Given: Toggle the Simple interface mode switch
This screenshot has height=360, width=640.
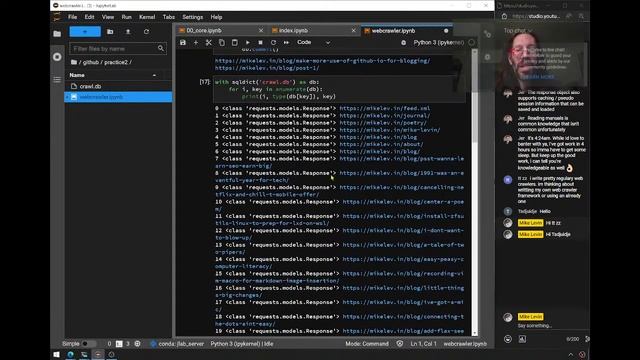Looking at the screenshot, I should point(89,344).
